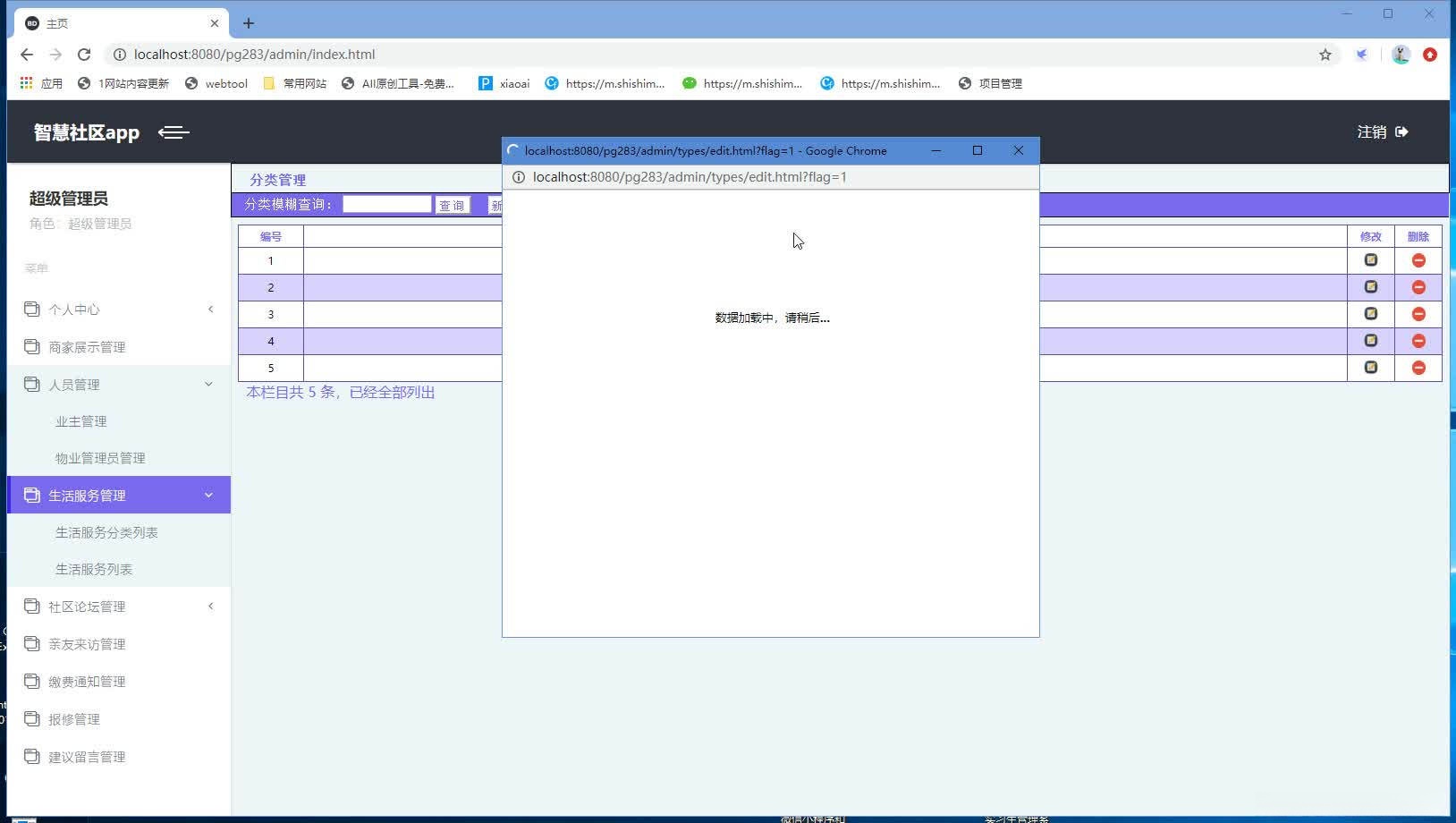Click the edit icon in row 5
Screen dimensions: 1456x823
1371,368
